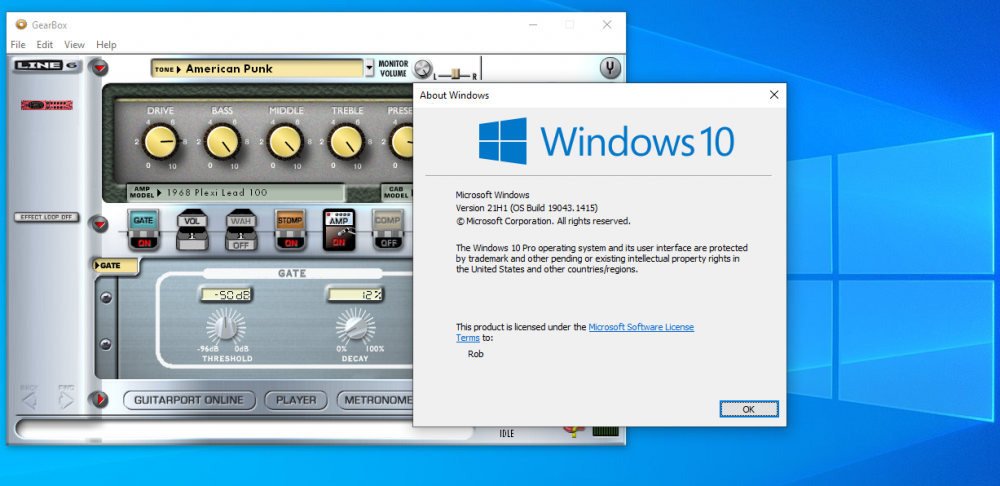
Task: Open the Microsoft Software License link
Action: [641, 327]
